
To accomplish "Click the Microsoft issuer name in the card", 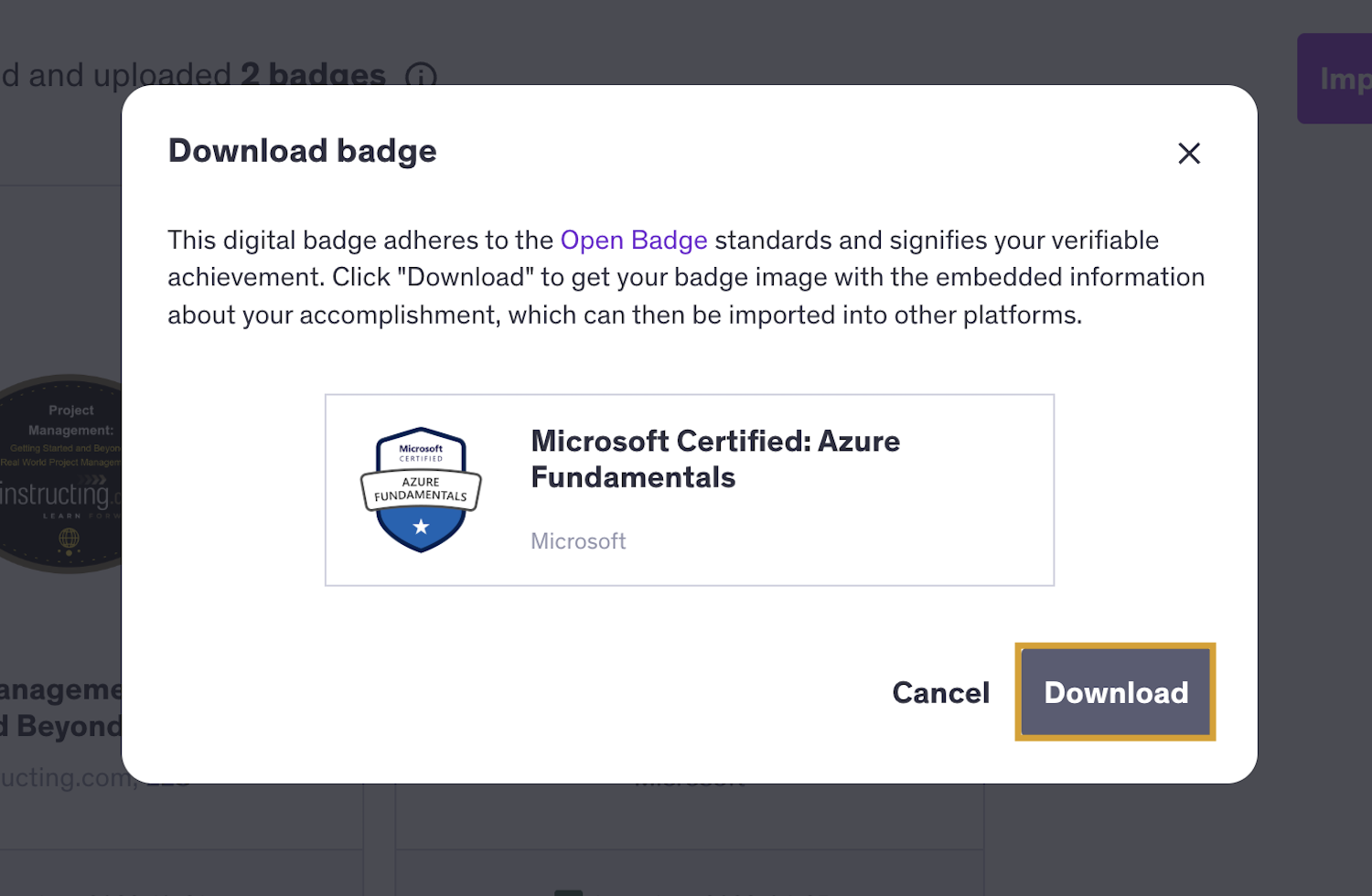I will click(x=578, y=540).
